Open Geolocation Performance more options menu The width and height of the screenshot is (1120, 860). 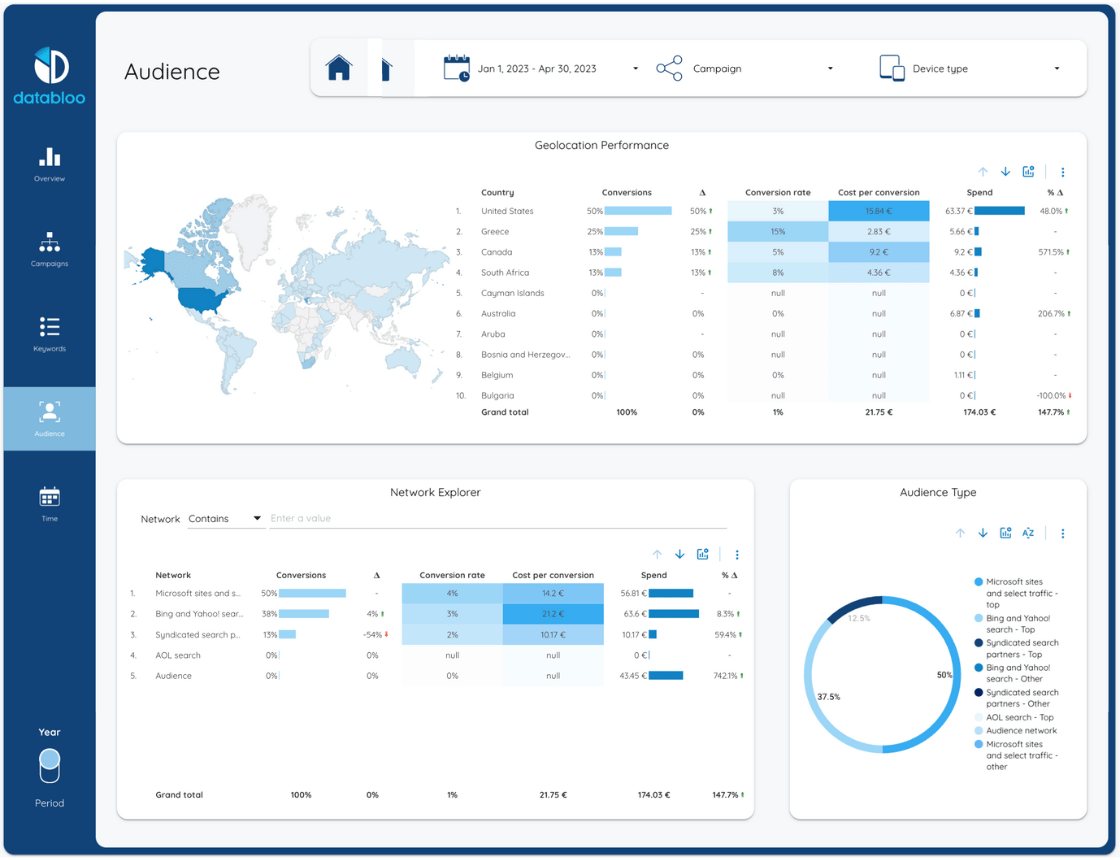1062,172
